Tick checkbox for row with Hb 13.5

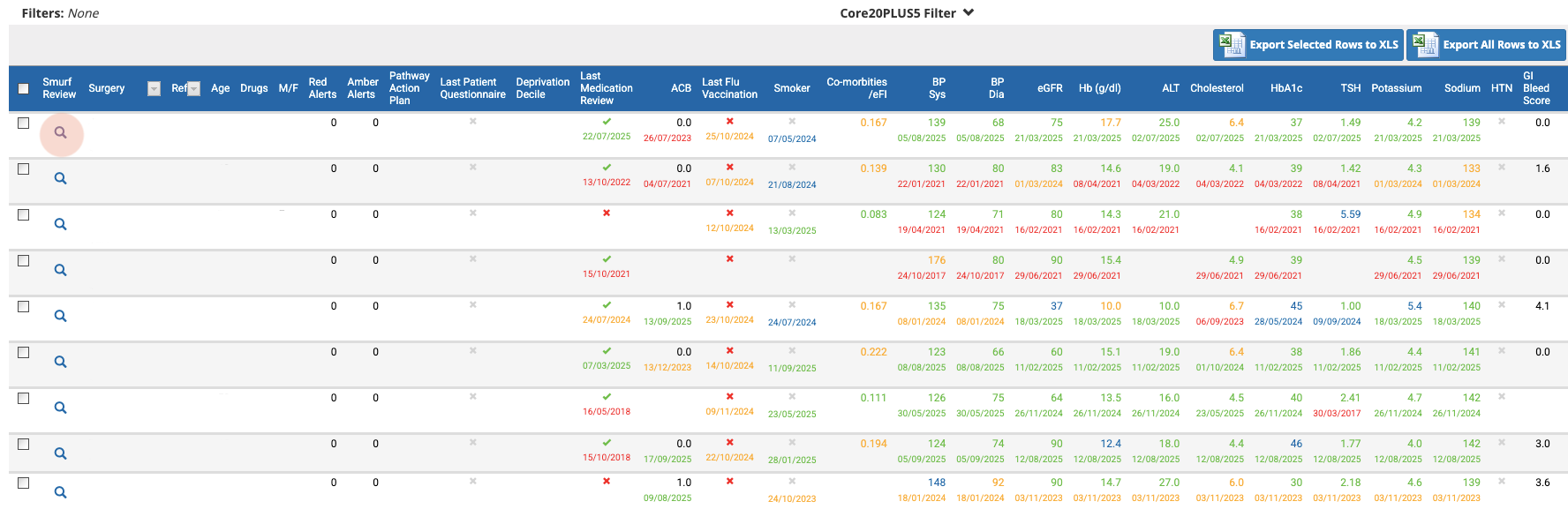24,399
